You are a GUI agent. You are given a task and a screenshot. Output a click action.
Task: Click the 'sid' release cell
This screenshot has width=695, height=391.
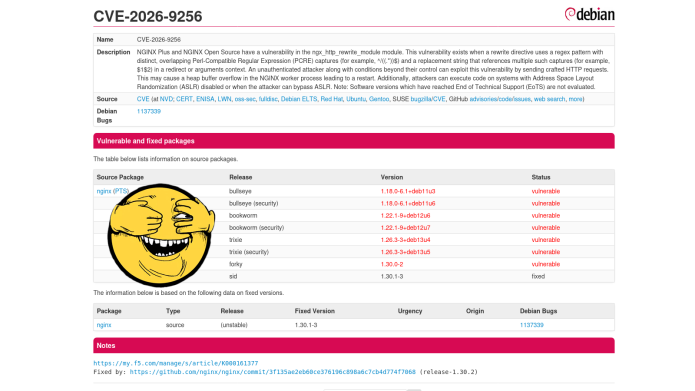[233, 276]
